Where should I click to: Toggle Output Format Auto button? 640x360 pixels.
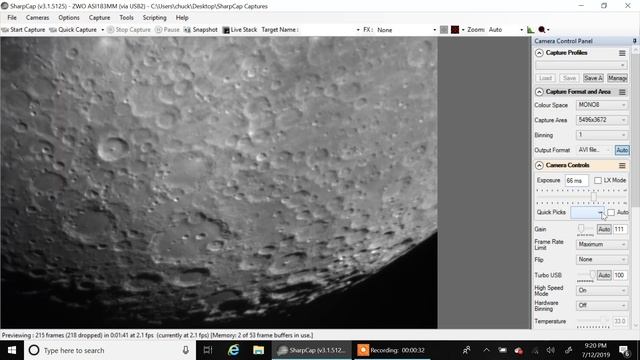622,150
